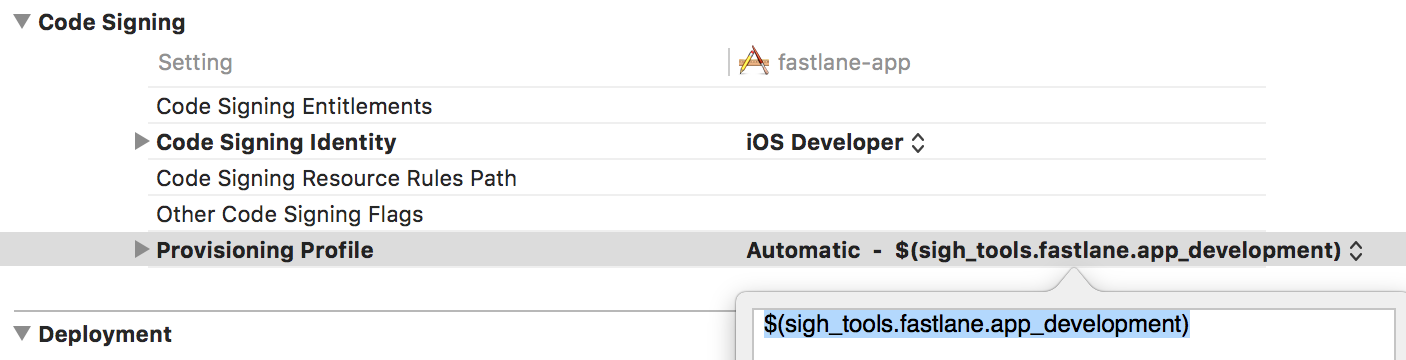Select the Other Code Signing Flags row
This screenshot has height=360, width=1406.
coord(707,214)
